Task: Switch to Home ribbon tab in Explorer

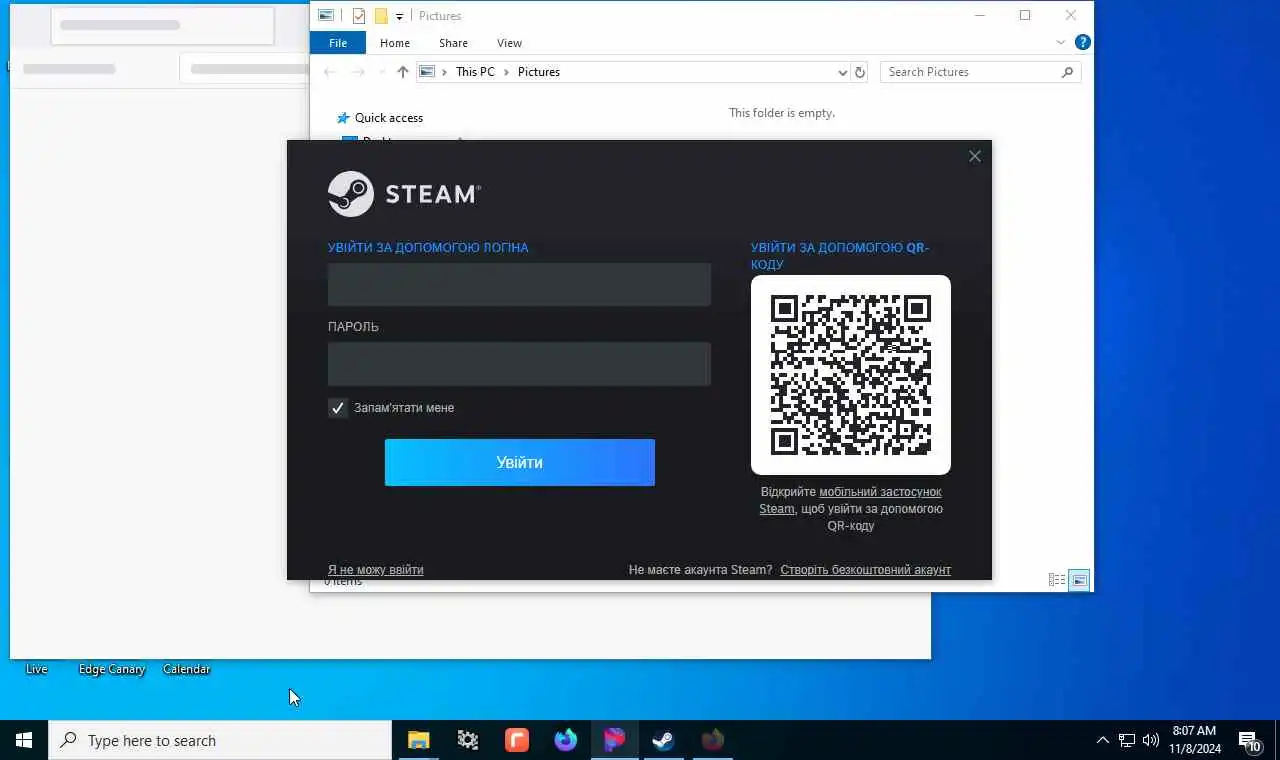Action: [x=395, y=43]
